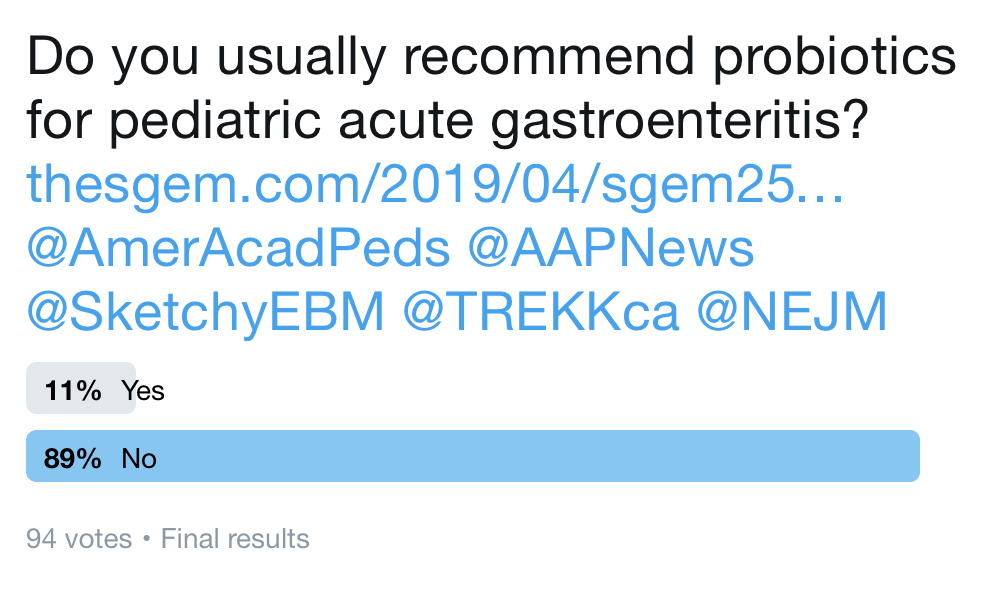
Task: Visit the @SketchyEBM mention
Action: (205, 313)
